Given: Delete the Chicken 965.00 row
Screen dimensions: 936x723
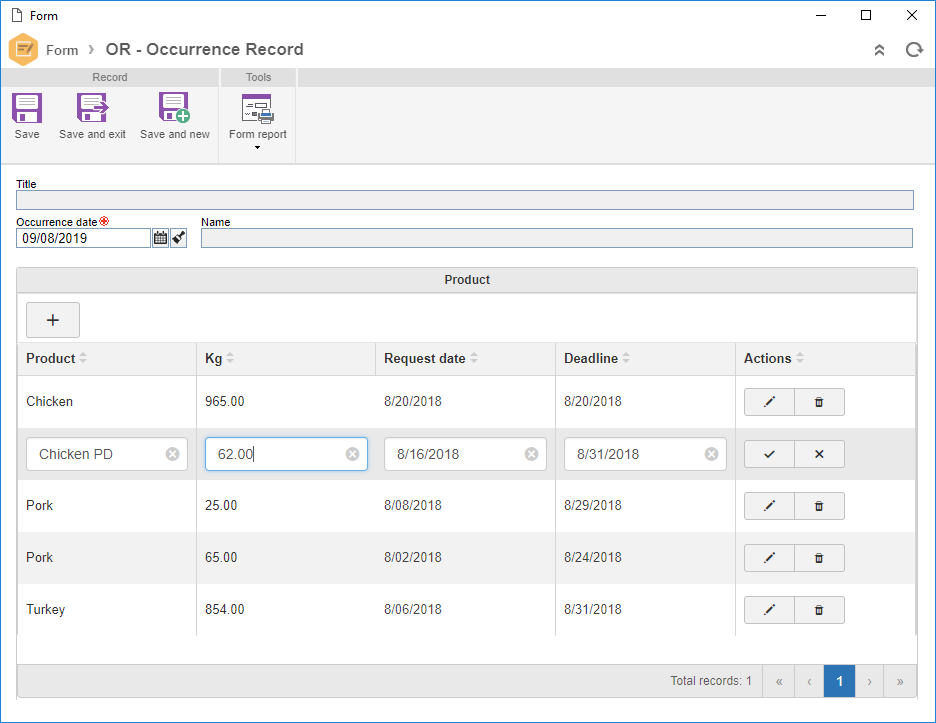Looking at the screenshot, I should 819,402.
